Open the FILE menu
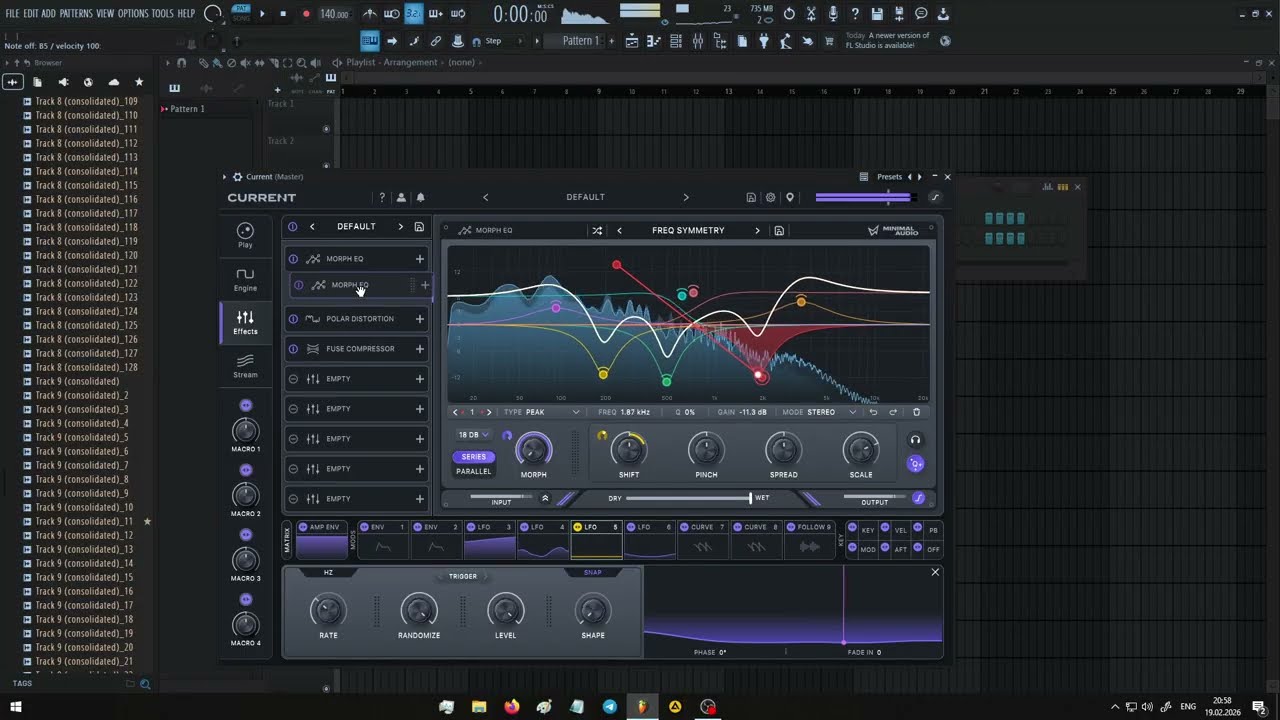This screenshot has height=720, width=1280. (x=12, y=14)
